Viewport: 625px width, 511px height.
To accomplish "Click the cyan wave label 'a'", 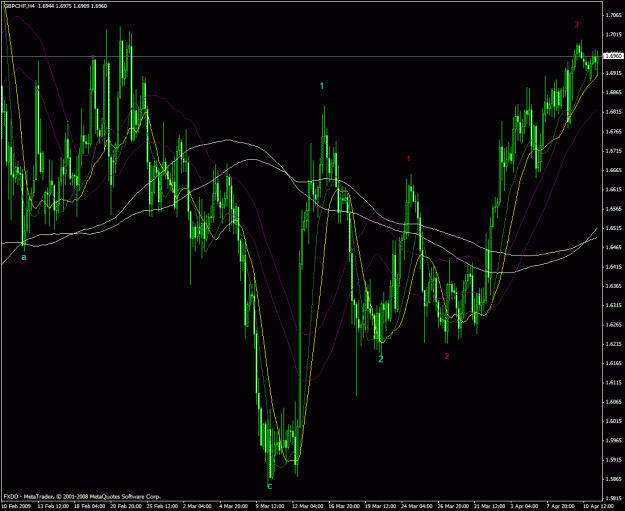I will coord(24,257).
